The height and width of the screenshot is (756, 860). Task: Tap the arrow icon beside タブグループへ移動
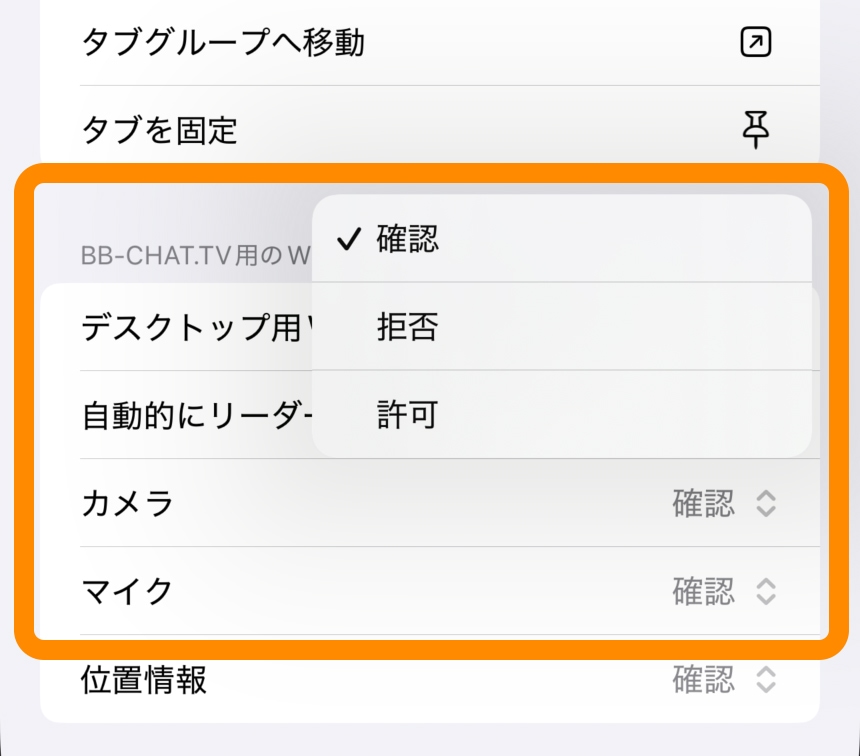[x=756, y=42]
